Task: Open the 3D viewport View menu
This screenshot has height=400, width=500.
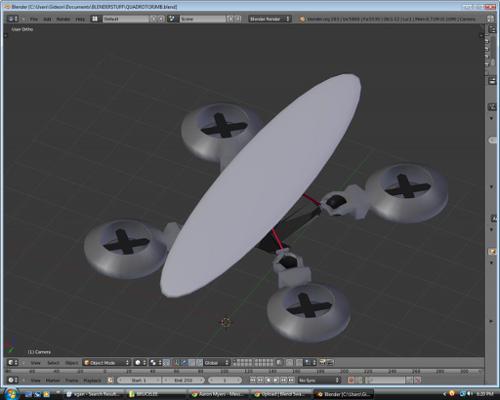Action: [x=35, y=363]
